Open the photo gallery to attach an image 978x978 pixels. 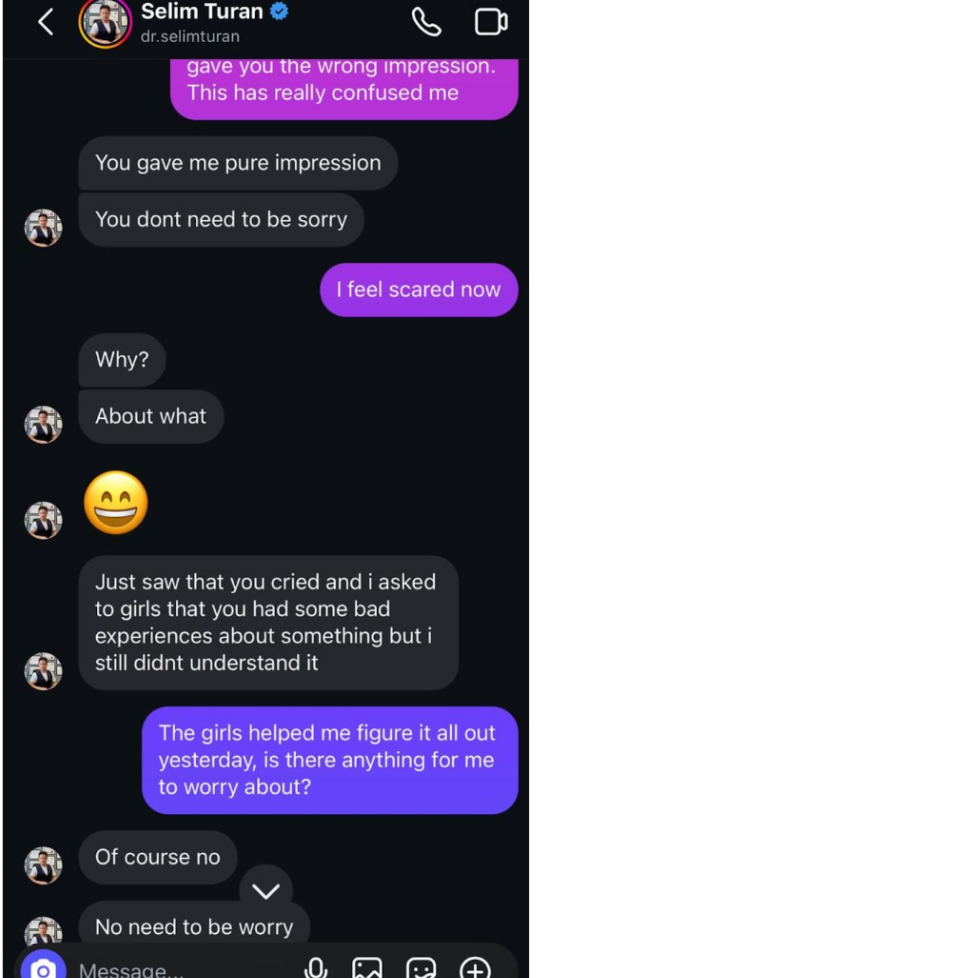click(x=368, y=966)
